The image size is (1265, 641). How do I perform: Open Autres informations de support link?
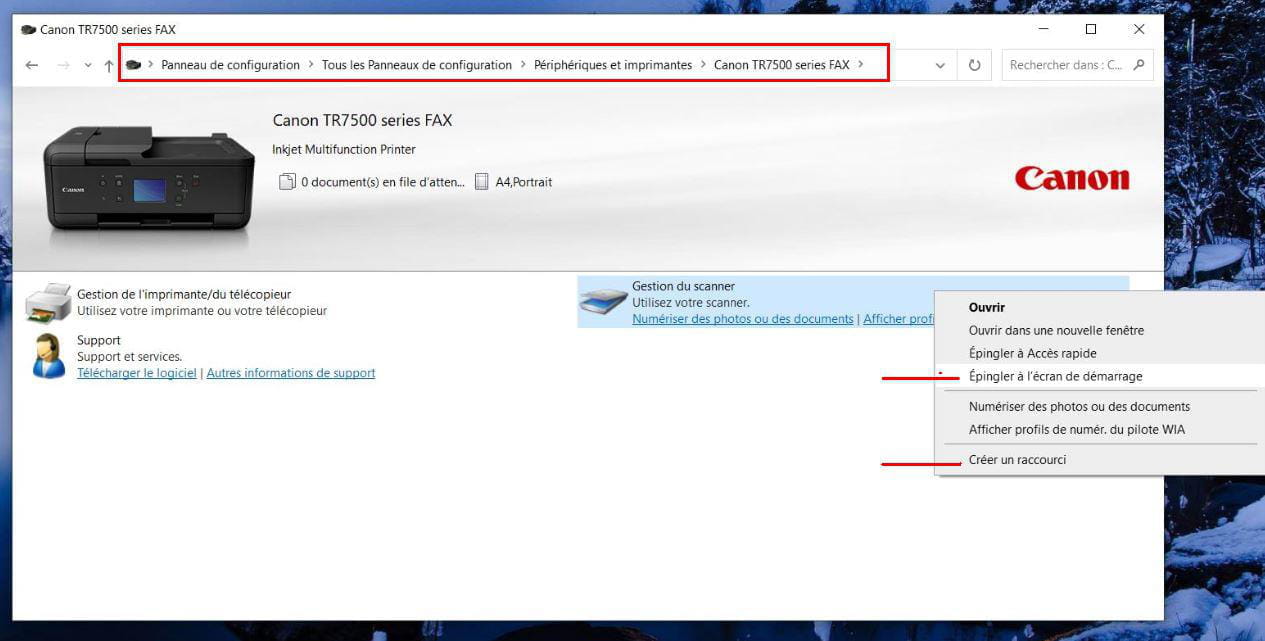pyautogui.click(x=291, y=373)
